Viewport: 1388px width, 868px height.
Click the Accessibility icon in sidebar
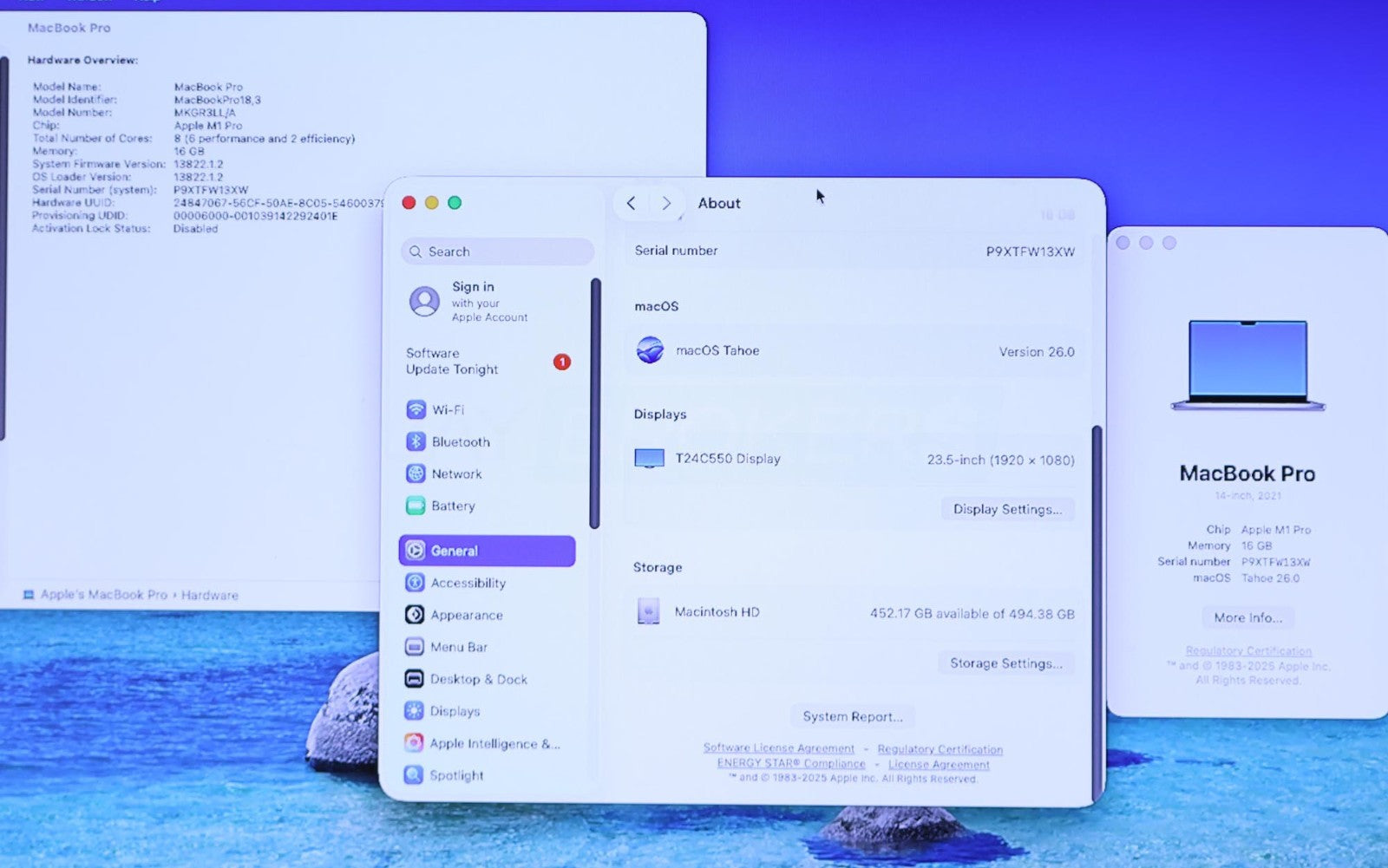[x=415, y=583]
